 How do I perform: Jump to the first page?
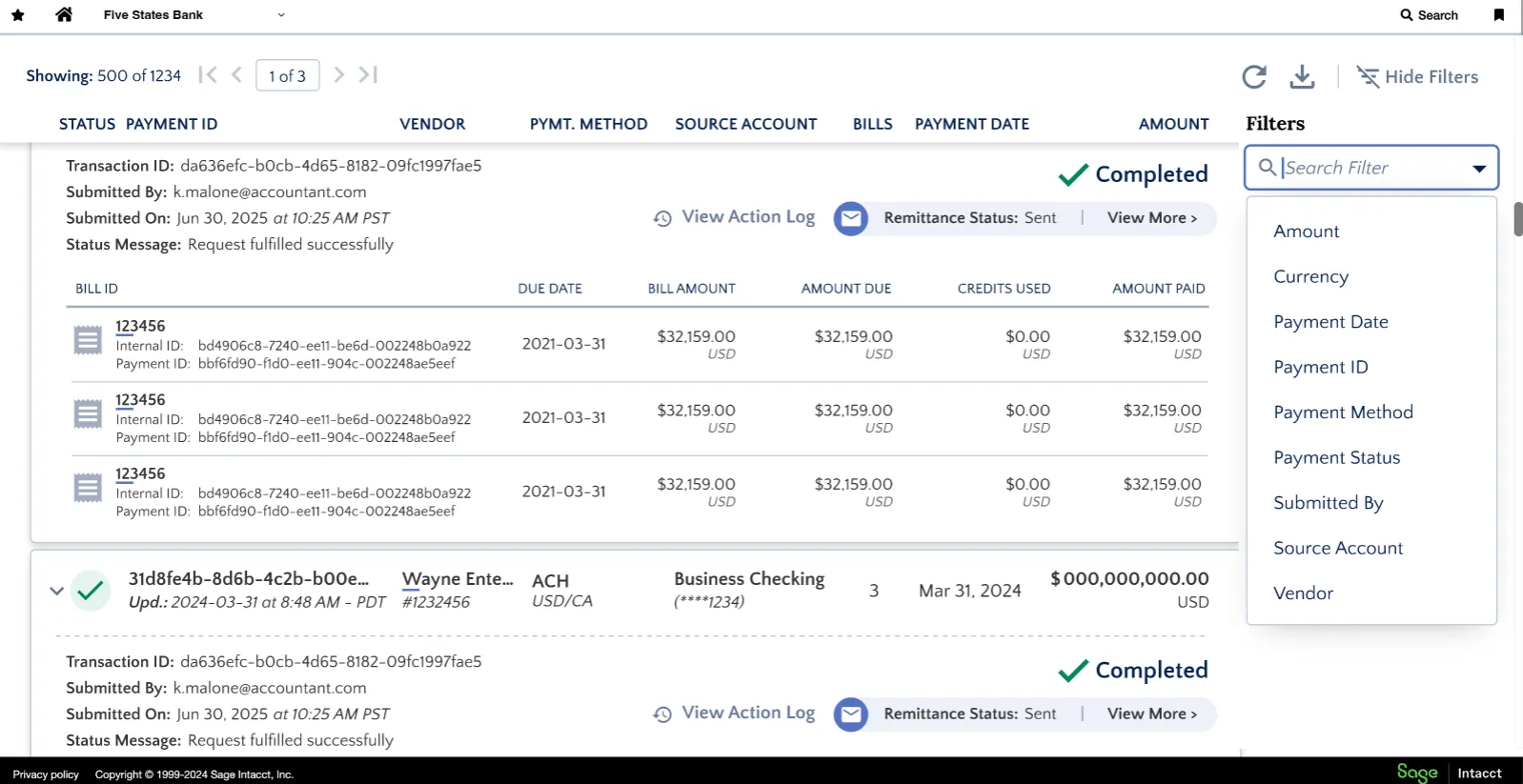208,74
